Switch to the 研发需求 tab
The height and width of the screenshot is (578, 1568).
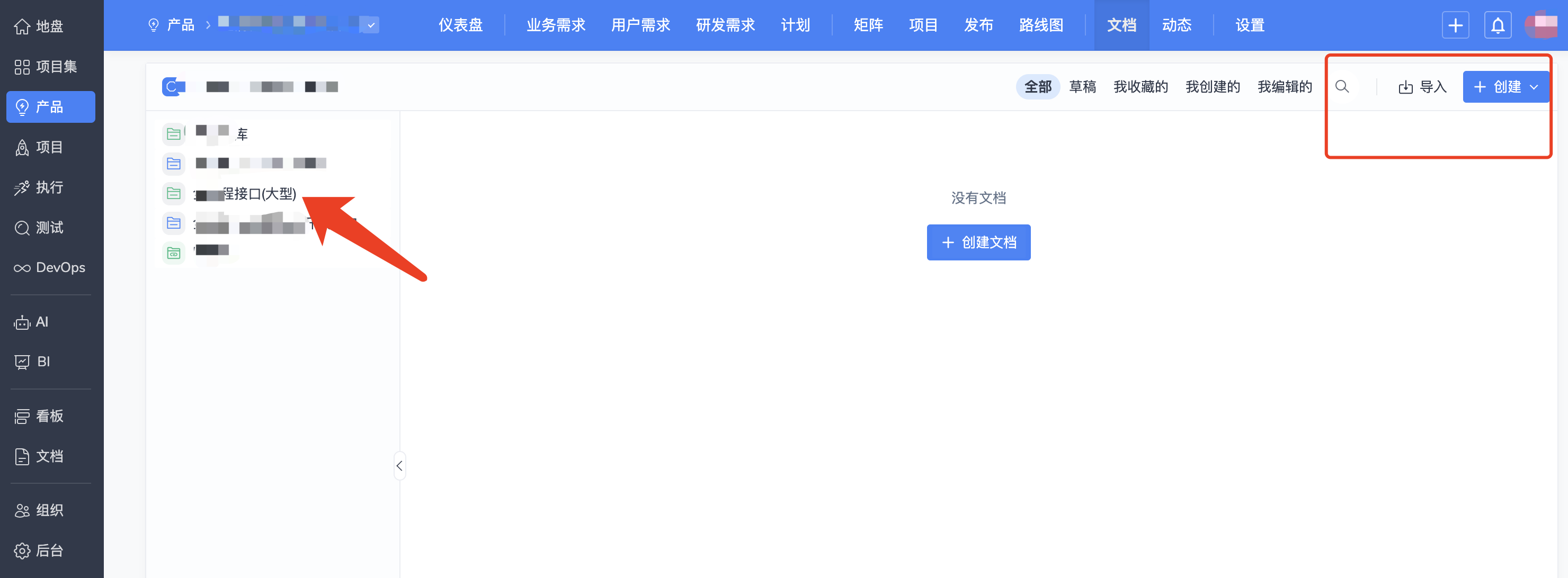coord(725,25)
